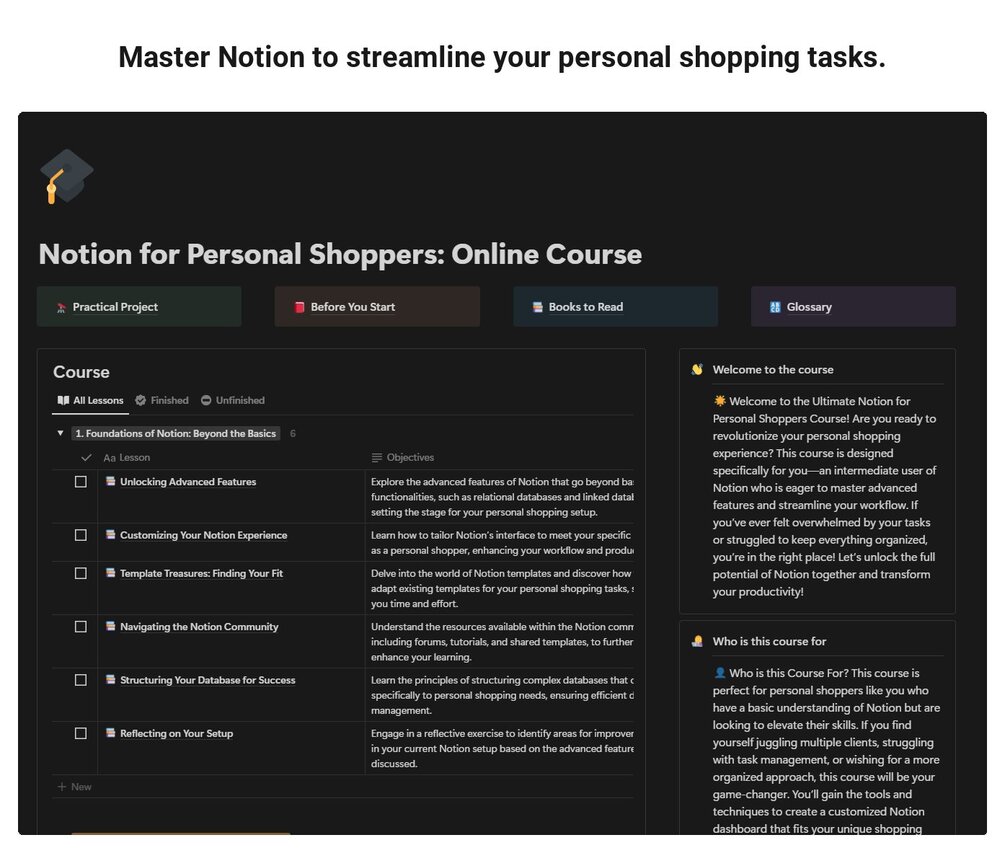Viewport: 1005px width, 853px height.
Task: Click the checkmark column header icon
Action: 87,458
